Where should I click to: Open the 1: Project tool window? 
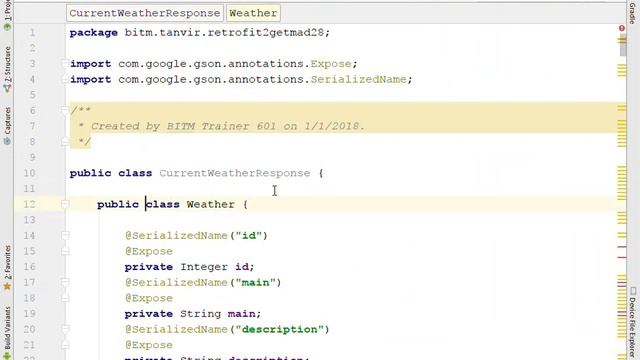(x=7, y=16)
